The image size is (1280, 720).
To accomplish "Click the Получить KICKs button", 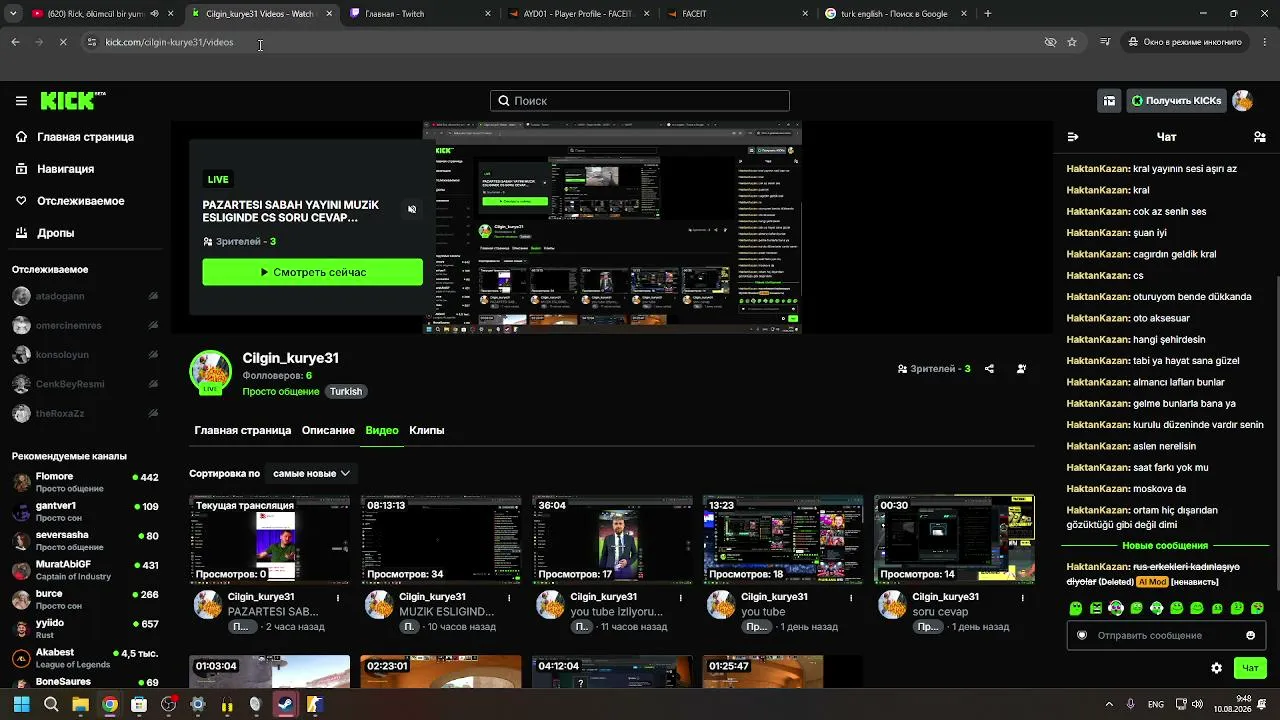I will click(1176, 101).
